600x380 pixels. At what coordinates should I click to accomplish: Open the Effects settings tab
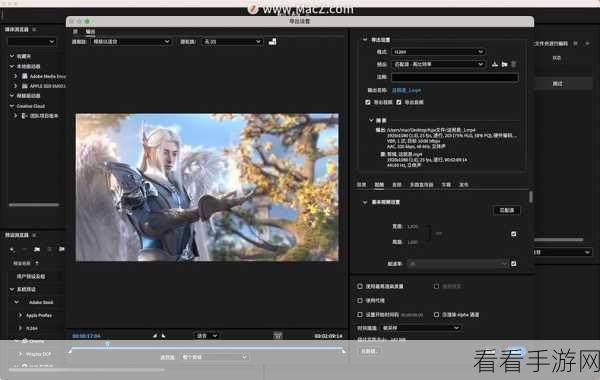(x=361, y=185)
